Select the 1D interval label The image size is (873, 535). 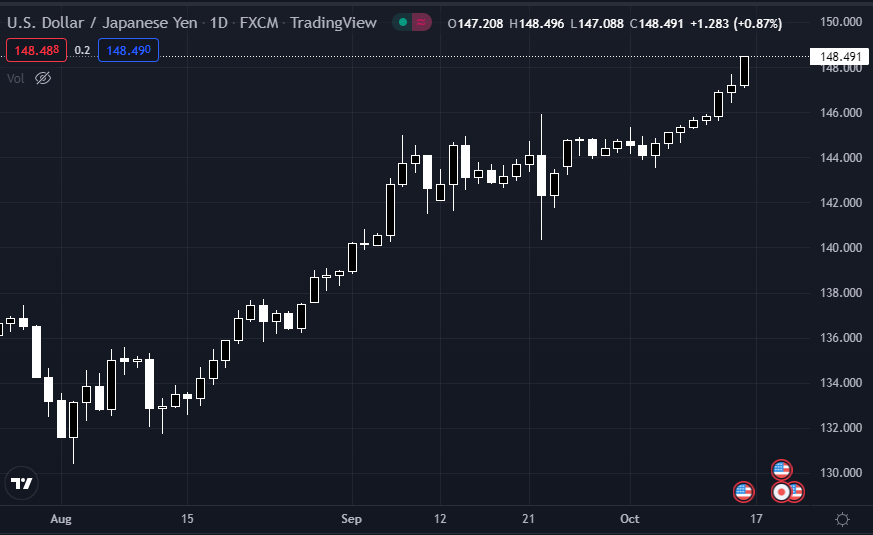pyautogui.click(x=219, y=23)
